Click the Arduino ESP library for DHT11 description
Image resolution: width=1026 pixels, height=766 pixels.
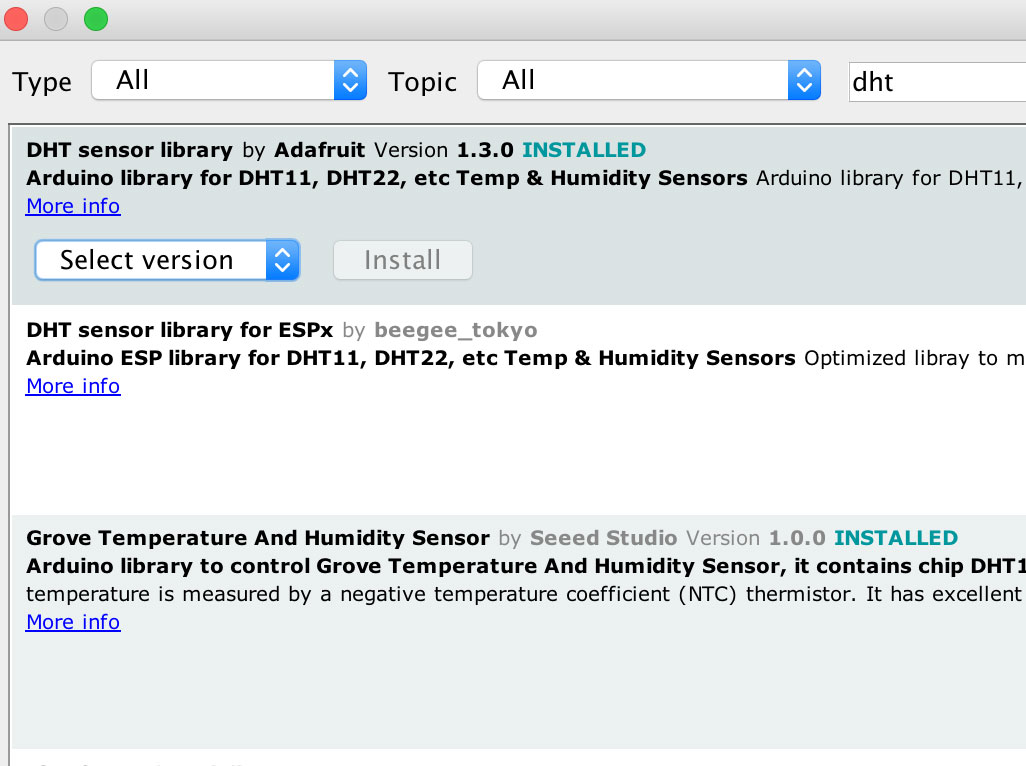pos(411,358)
